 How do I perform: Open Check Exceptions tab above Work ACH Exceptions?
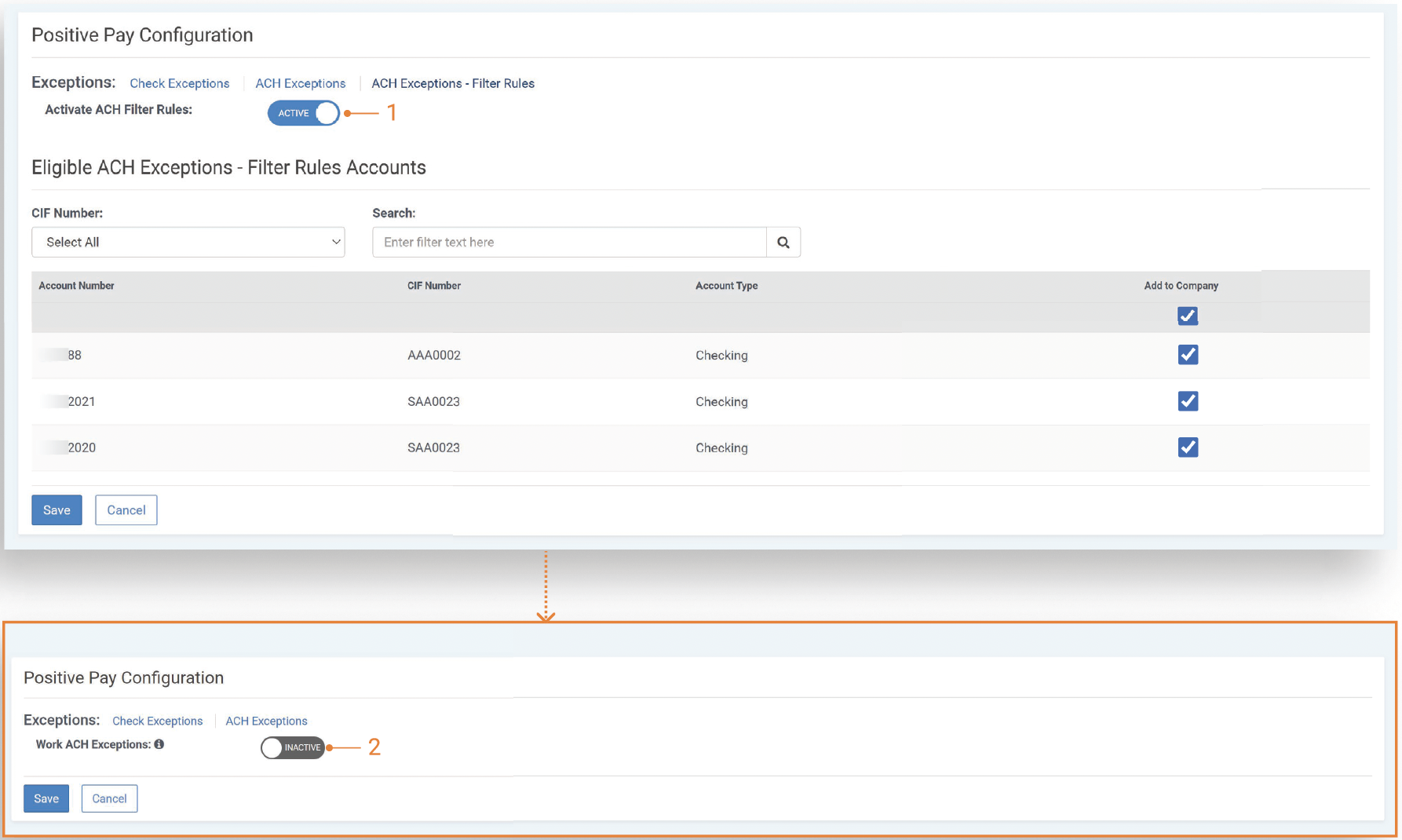tap(157, 721)
